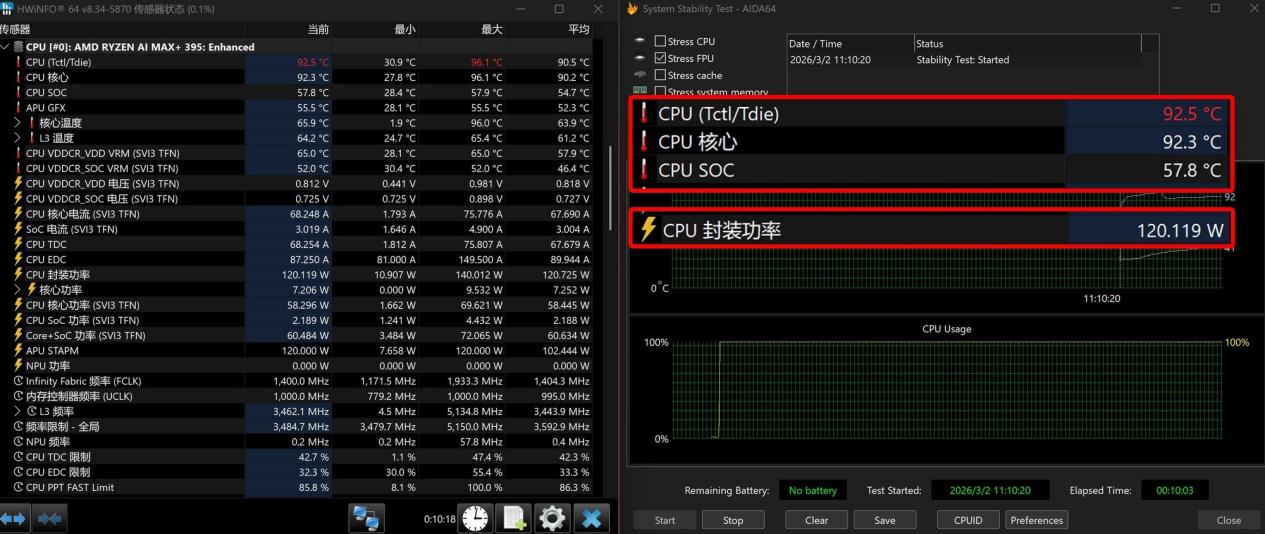Click the clock reset timer icon
Screen dimensions: 1265x534
click(475, 519)
